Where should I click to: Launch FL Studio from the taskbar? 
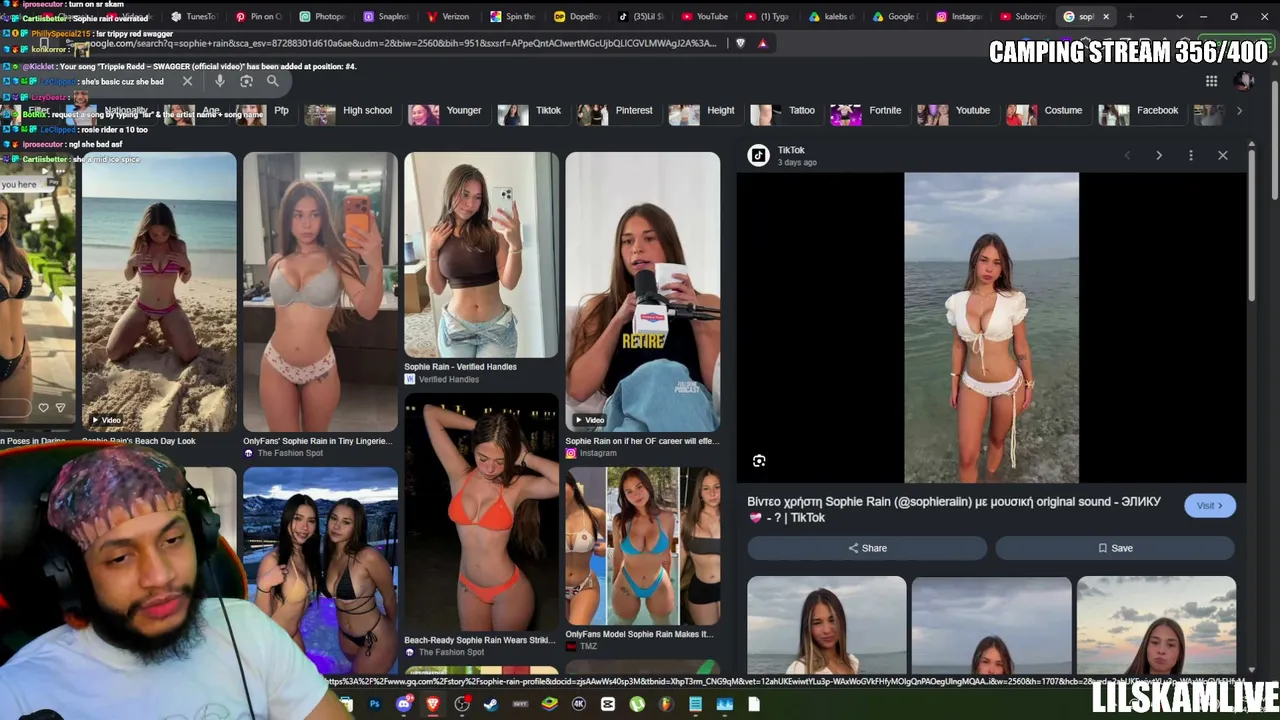pos(666,704)
